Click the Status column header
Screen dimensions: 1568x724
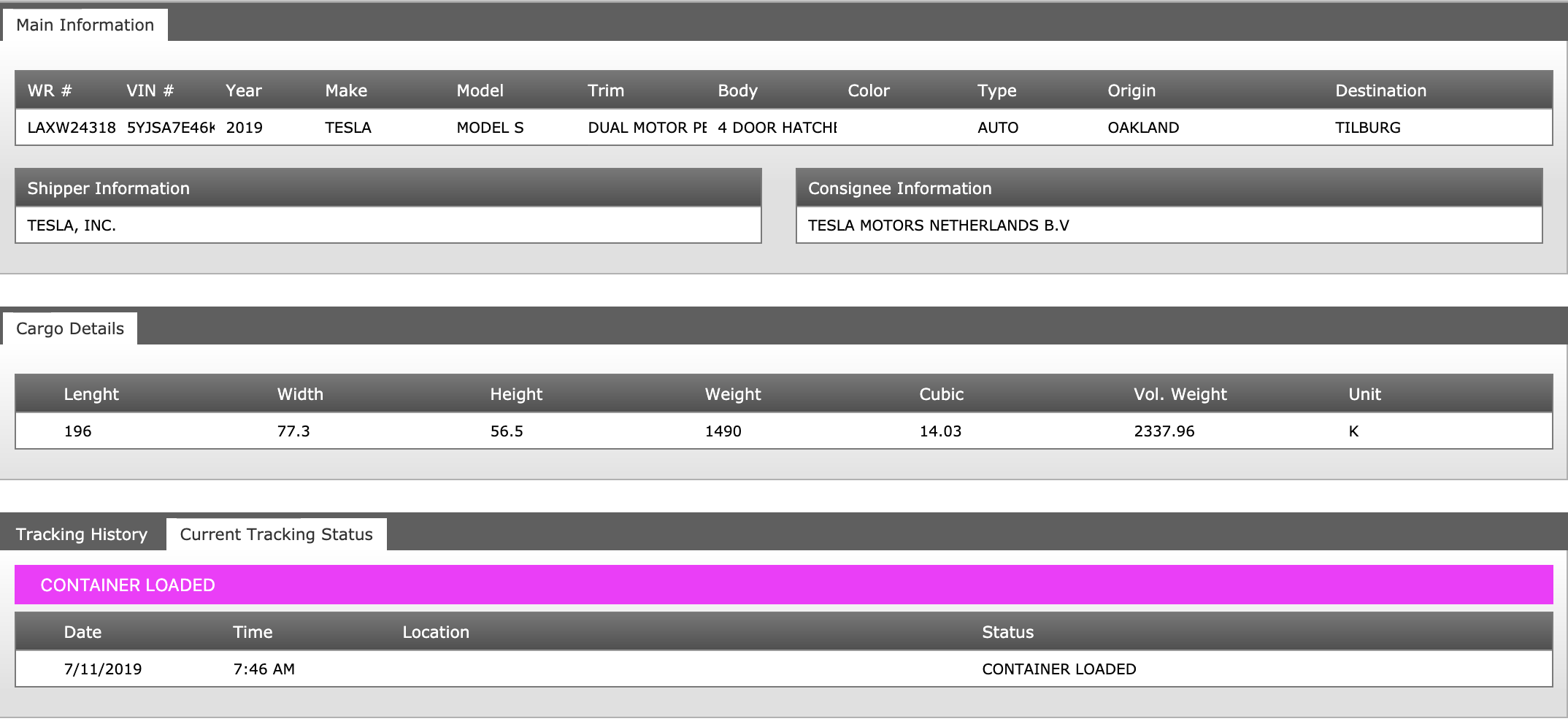point(1007,632)
